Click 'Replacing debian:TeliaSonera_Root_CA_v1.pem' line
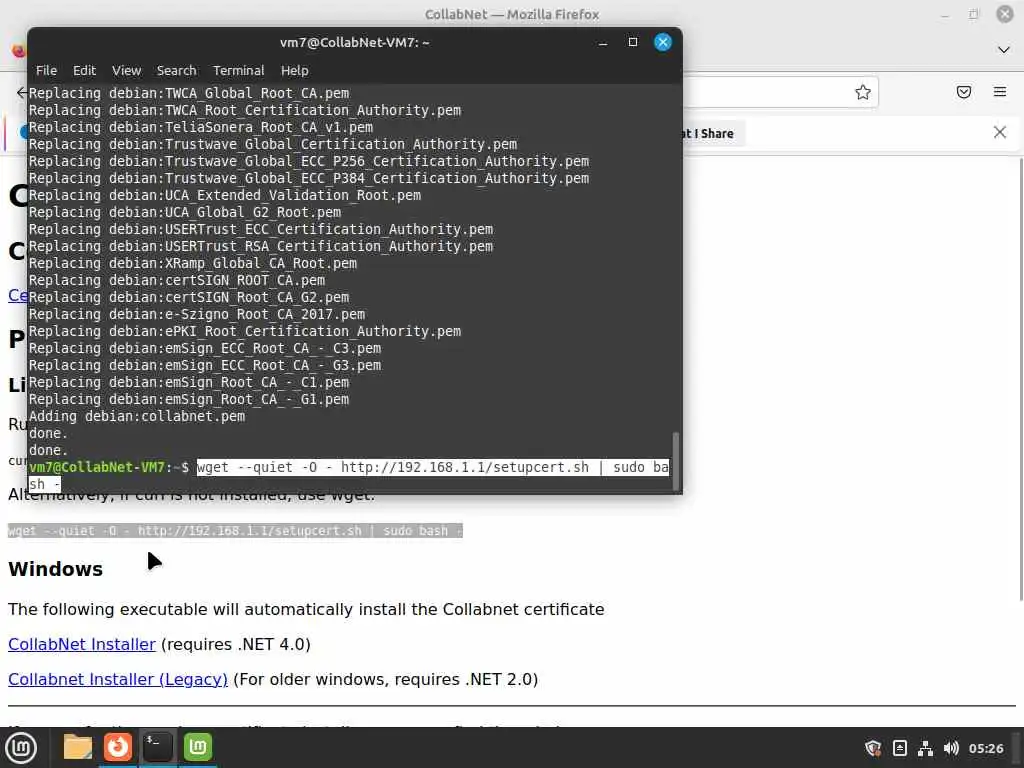This screenshot has width=1024, height=768. point(201,128)
